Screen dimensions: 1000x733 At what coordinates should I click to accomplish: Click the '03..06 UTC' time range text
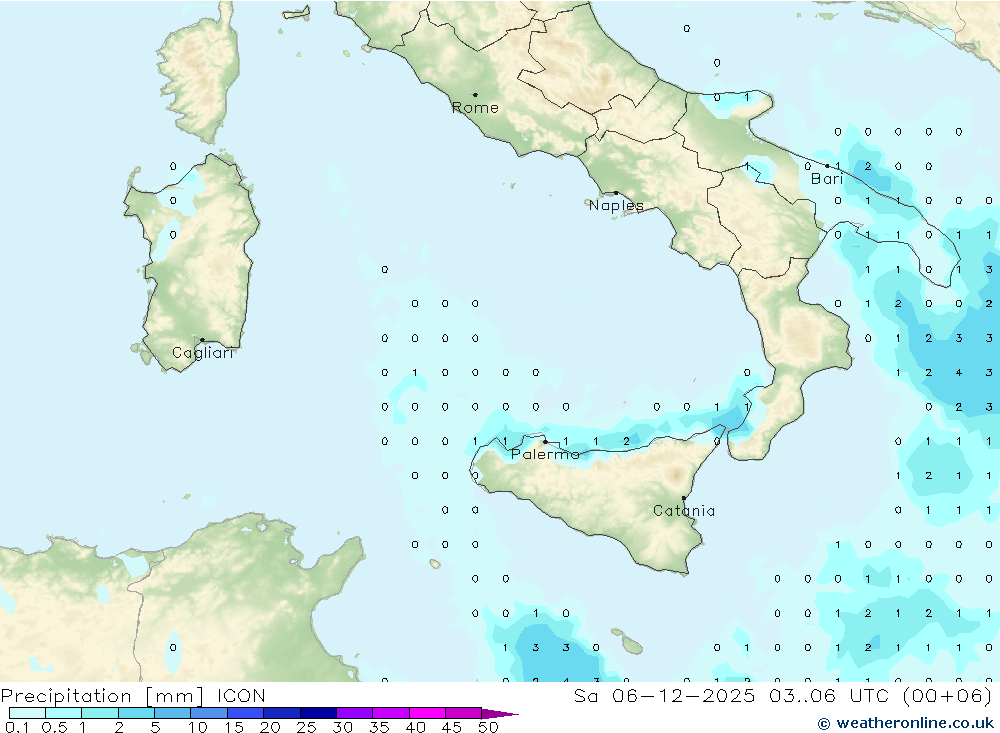click(x=828, y=696)
